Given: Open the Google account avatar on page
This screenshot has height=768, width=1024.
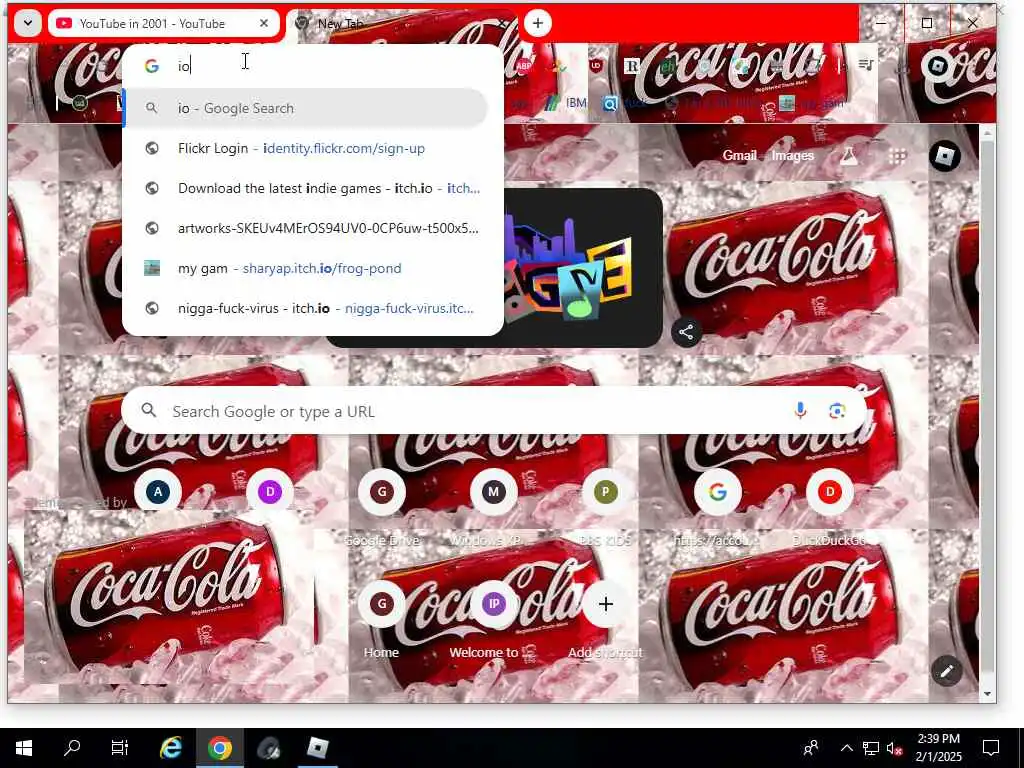Looking at the screenshot, I should [944, 155].
